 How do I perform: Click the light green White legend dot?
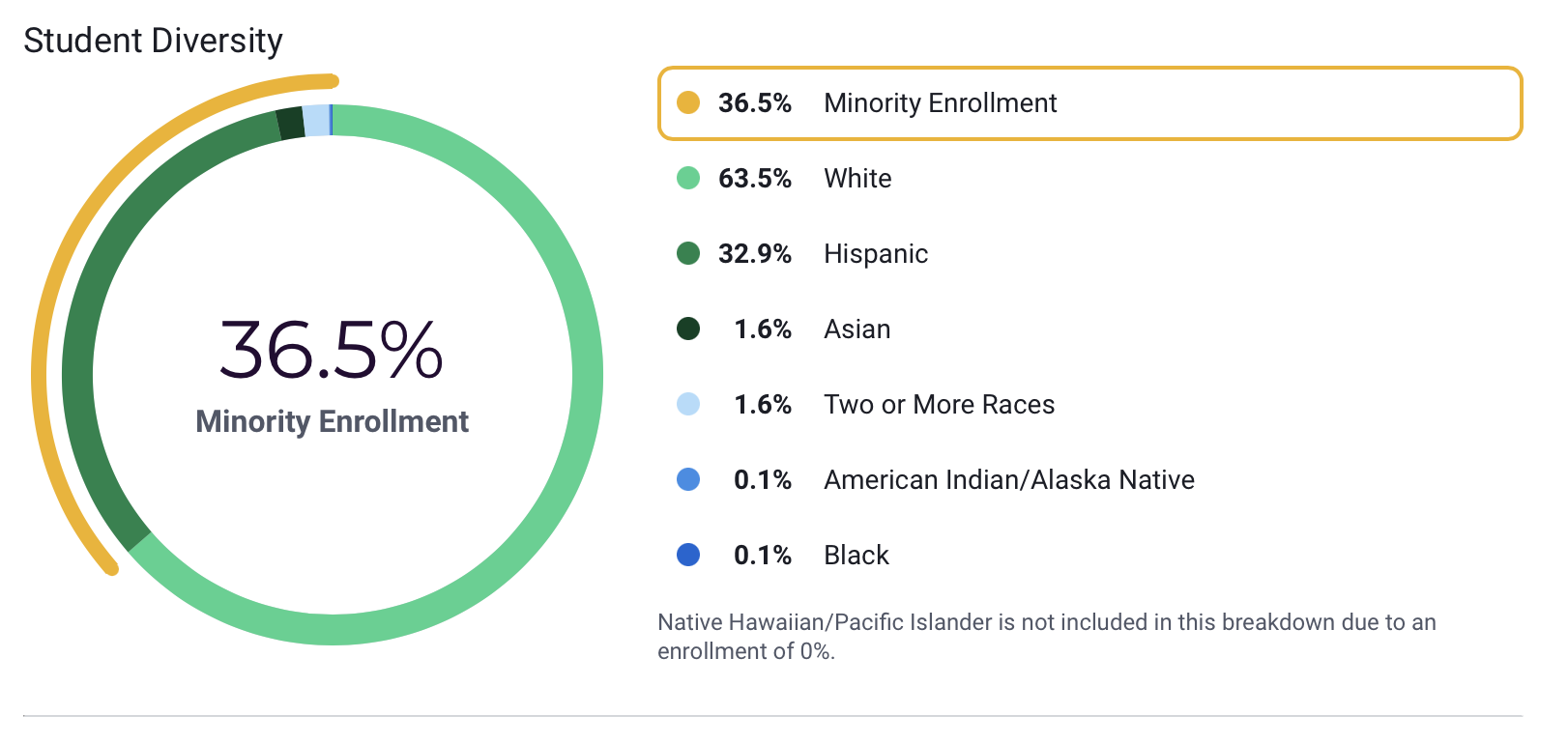coord(688,178)
